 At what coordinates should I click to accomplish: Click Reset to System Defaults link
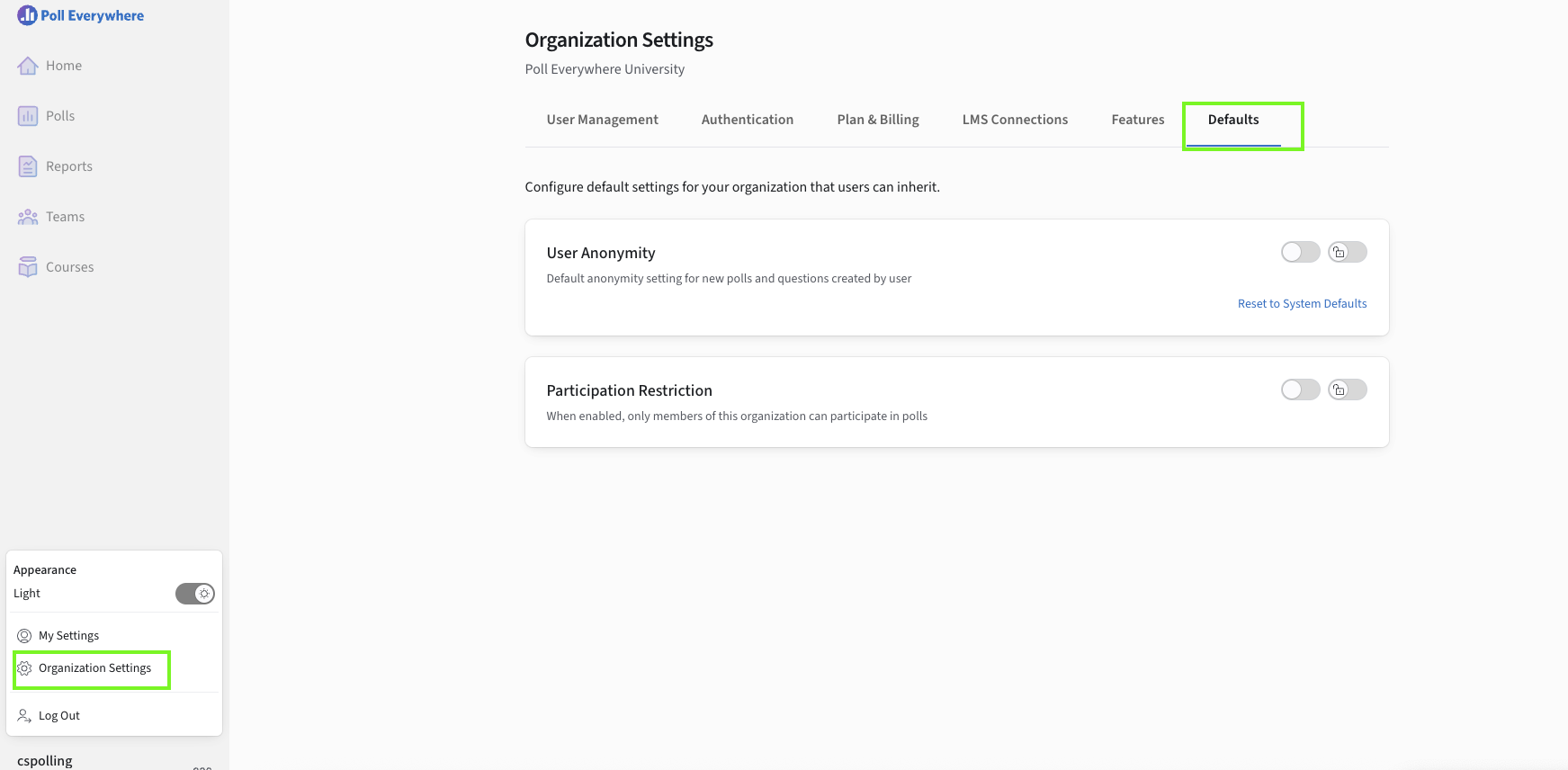pos(1302,304)
